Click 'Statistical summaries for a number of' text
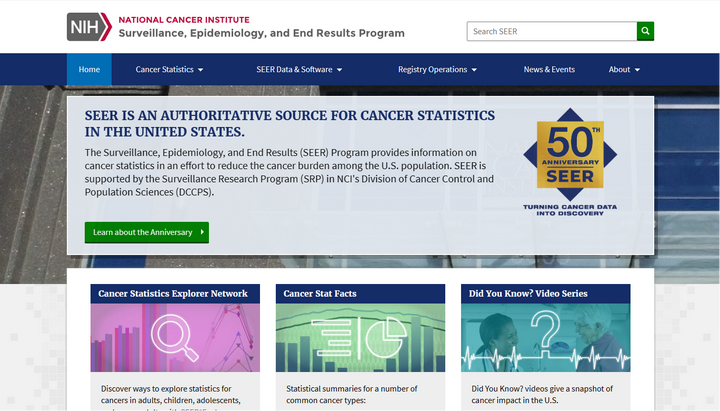The image size is (720, 411). pos(352,388)
